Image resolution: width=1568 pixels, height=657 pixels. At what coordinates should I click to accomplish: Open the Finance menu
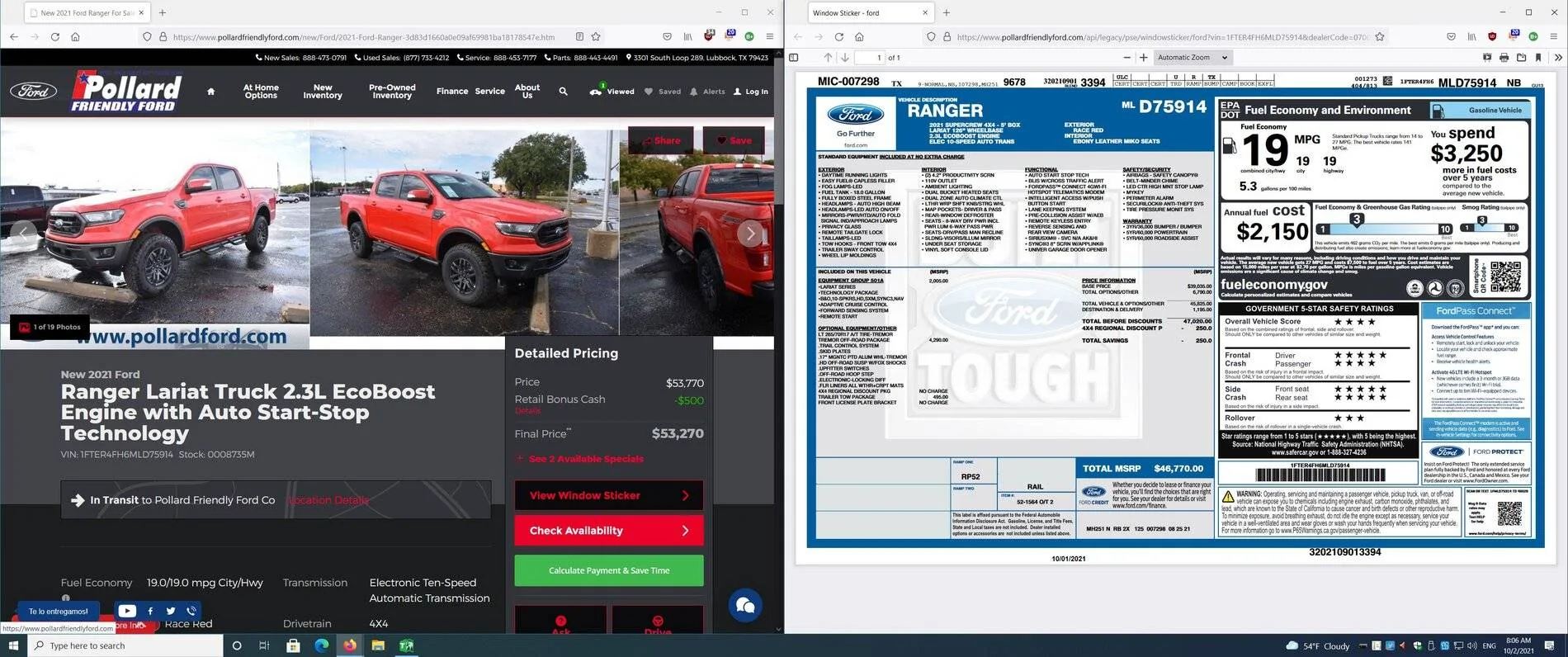click(x=452, y=92)
